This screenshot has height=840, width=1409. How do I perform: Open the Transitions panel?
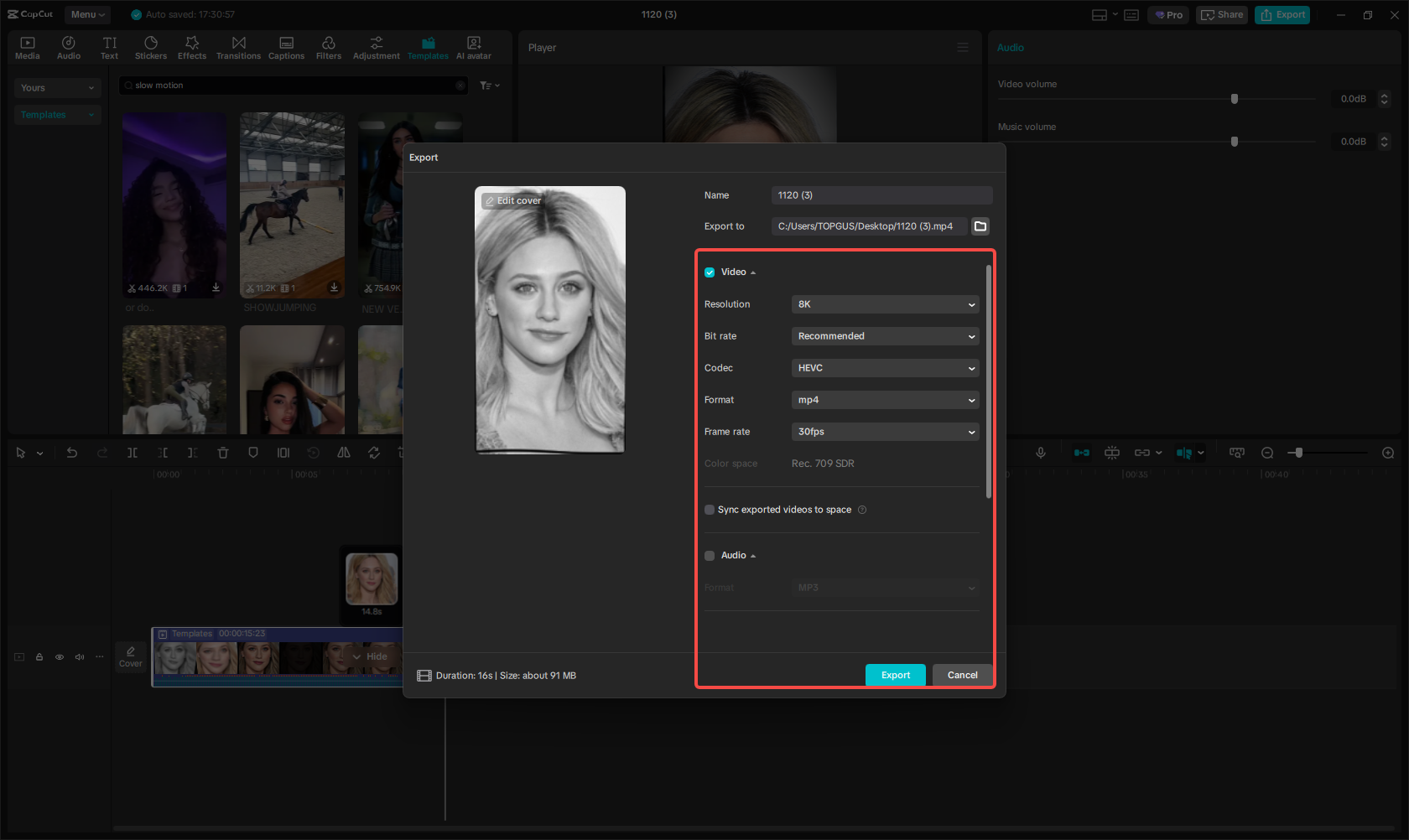(x=238, y=46)
